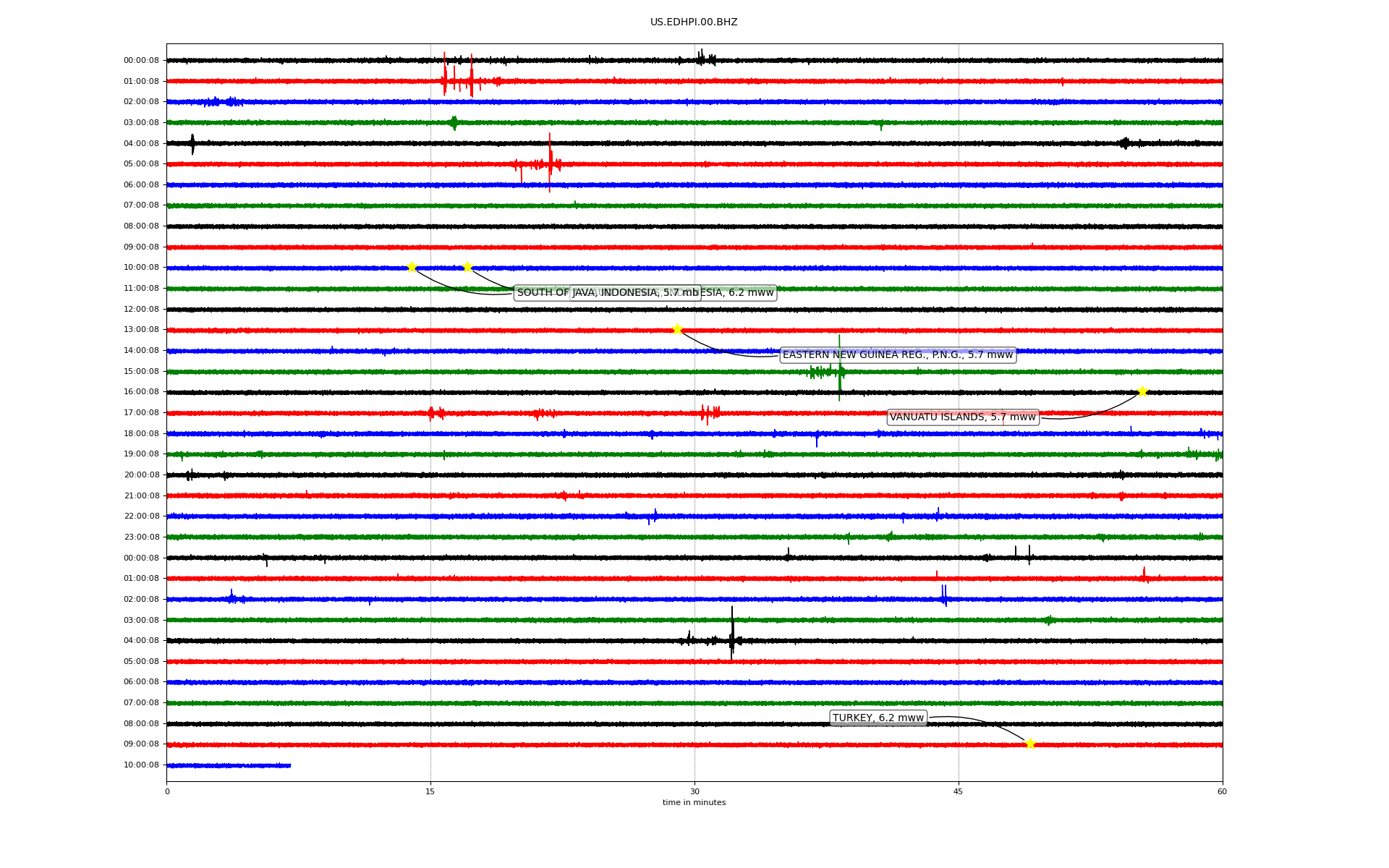Select the 'VANUATU ISLANDS, 5.7 mww' label
The image size is (1389, 868).
click(x=963, y=417)
